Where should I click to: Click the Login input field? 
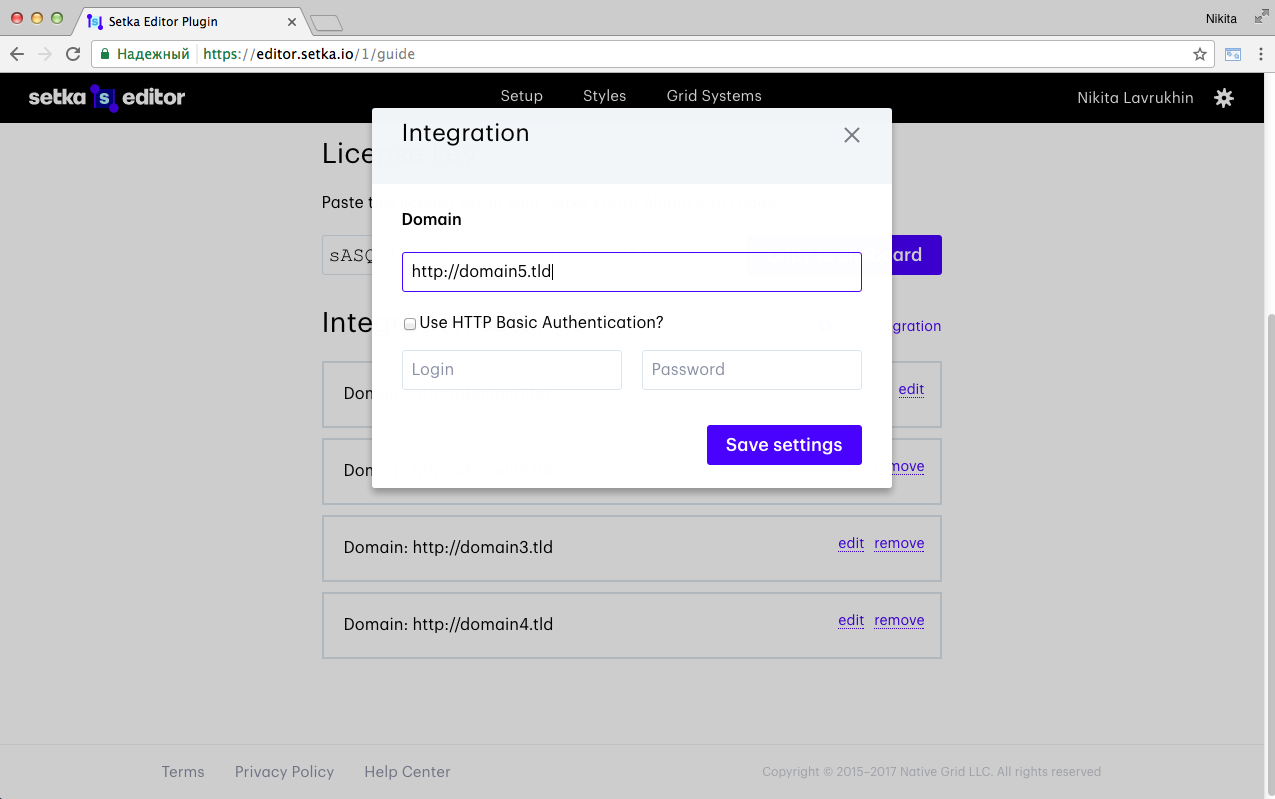pyautogui.click(x=512, y=370)
